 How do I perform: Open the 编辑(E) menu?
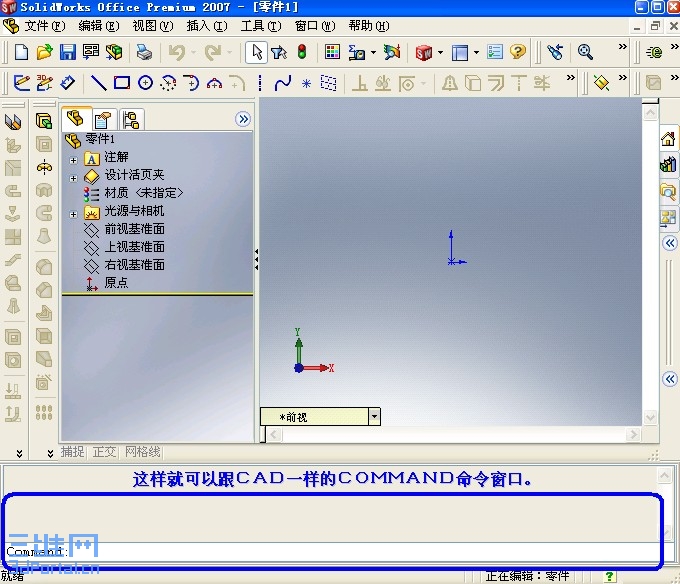pos(98,26)
